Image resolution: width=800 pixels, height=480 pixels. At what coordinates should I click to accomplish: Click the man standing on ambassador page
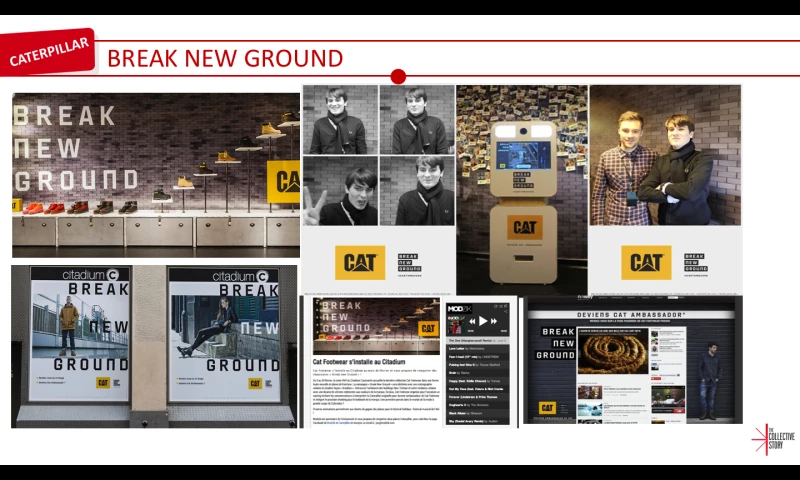[709, 380]
